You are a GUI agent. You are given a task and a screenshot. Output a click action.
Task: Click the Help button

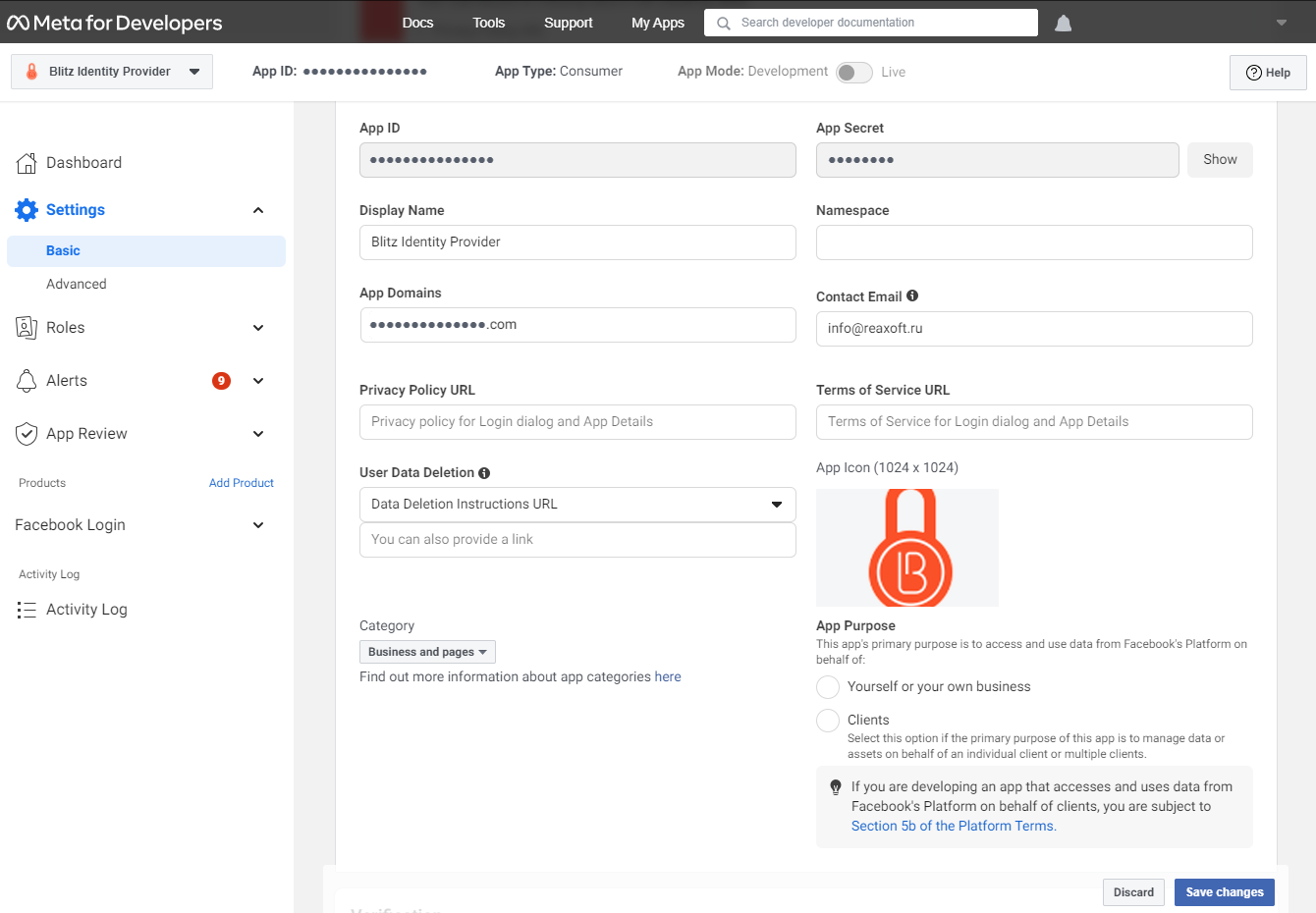click(1268, 73)
